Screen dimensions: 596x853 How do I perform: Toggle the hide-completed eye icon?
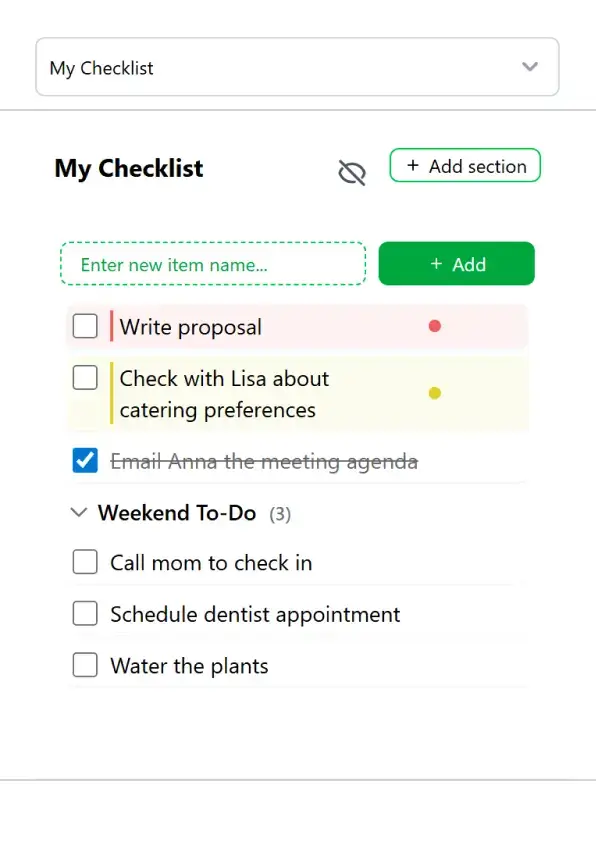[x=352, y=173]
